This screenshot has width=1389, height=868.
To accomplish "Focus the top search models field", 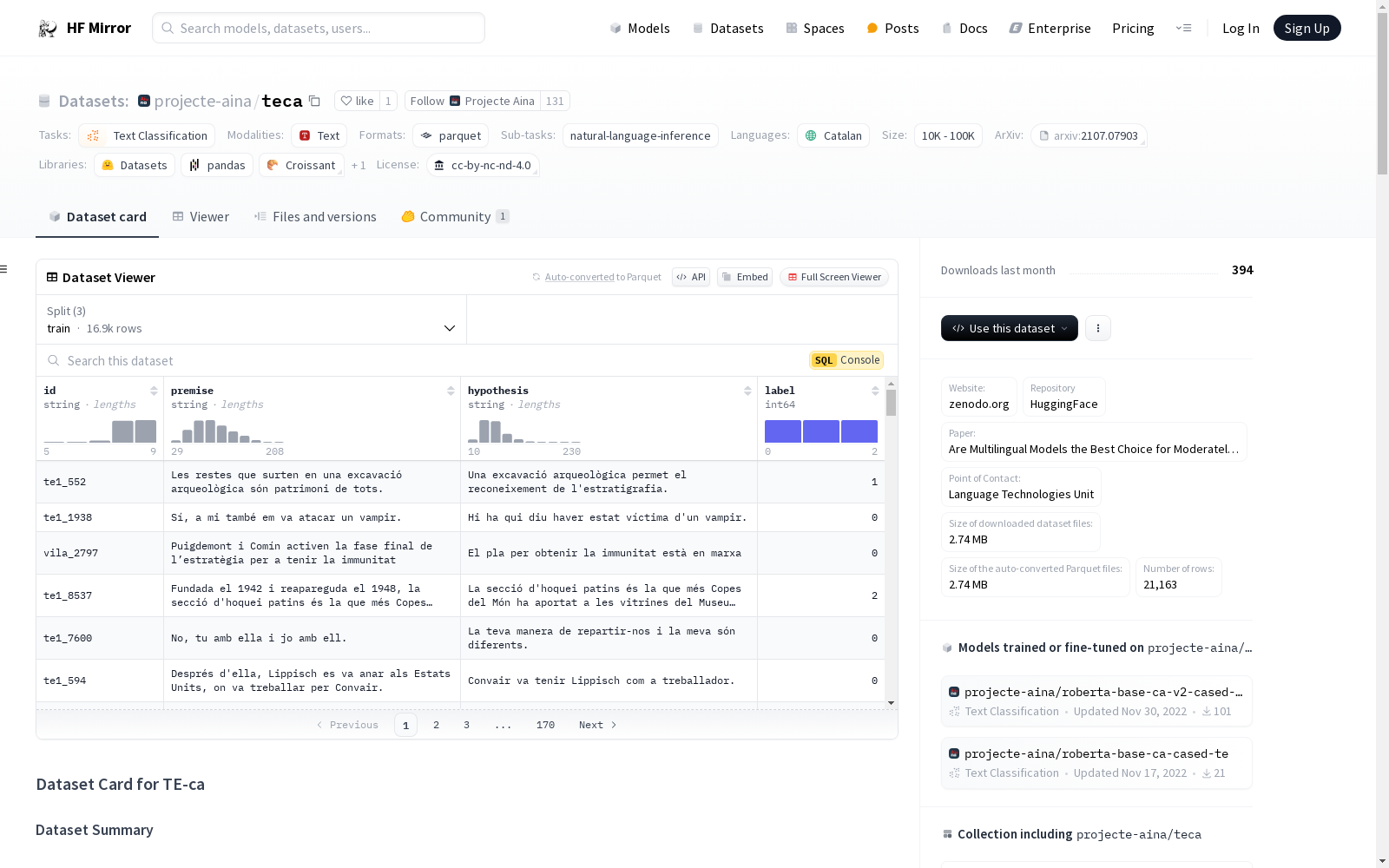I will pos(319,28).
